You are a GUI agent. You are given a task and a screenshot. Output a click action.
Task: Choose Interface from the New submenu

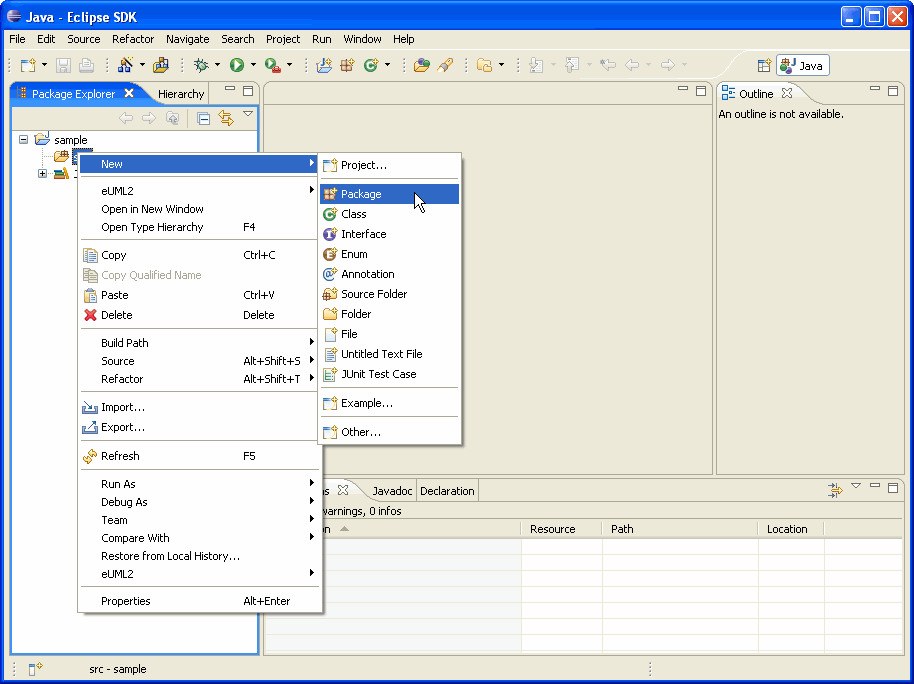coord(389,234)
